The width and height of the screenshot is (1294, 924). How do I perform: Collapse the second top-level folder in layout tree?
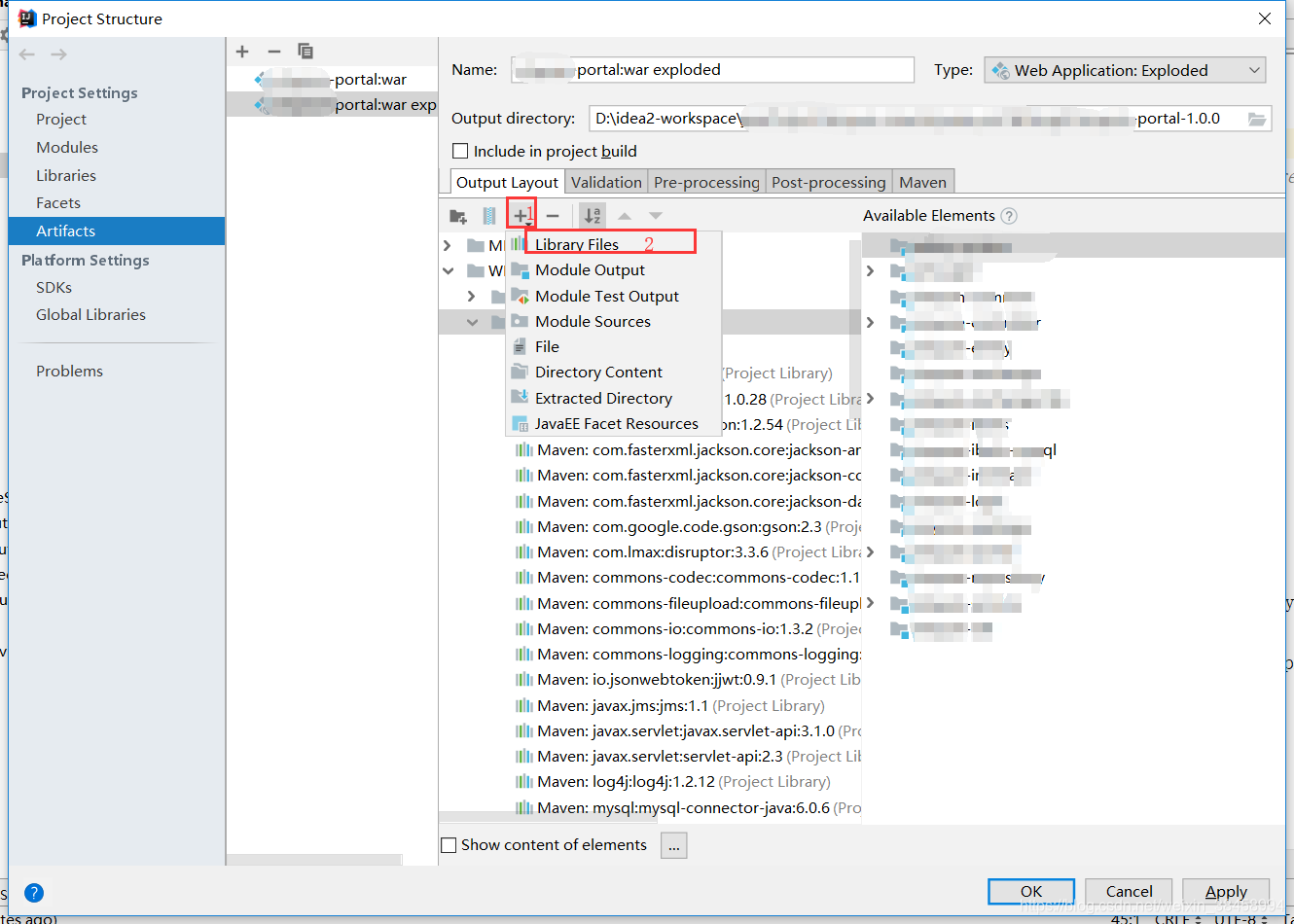[x=448, y=270]
